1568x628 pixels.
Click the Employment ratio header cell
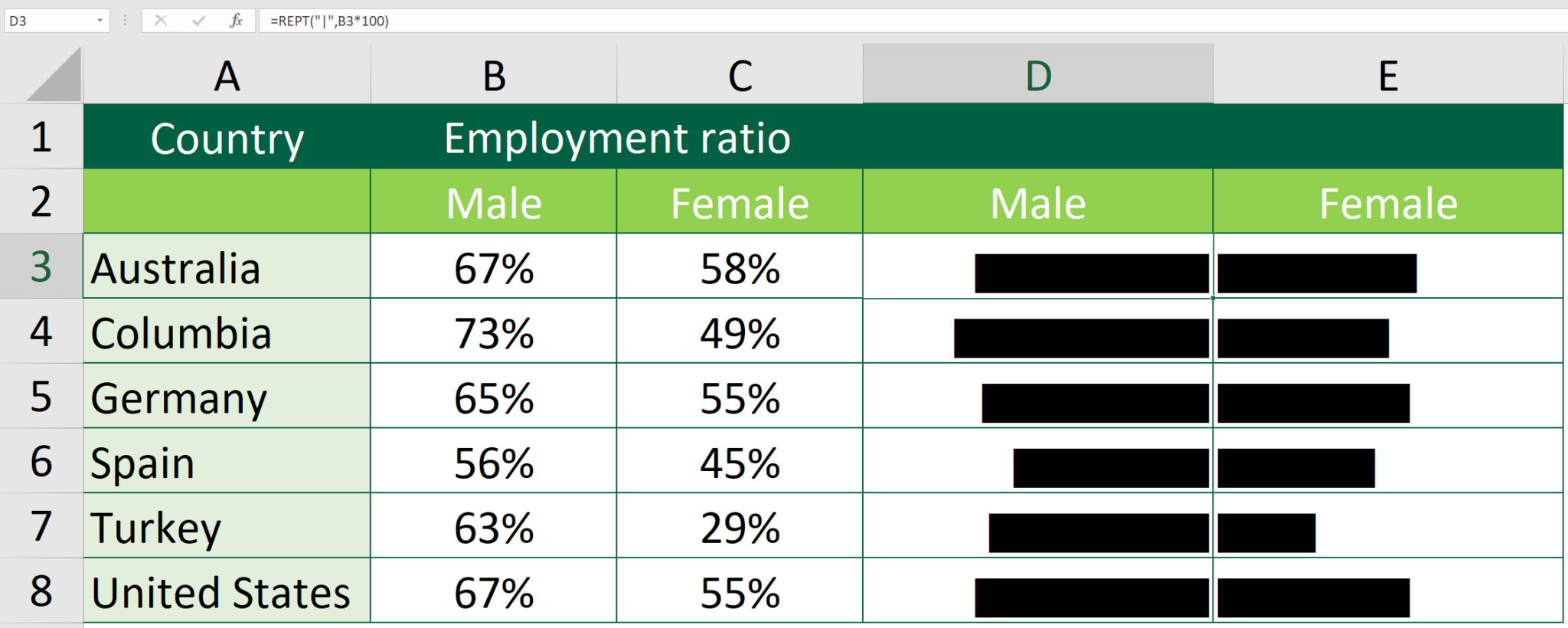616,137
